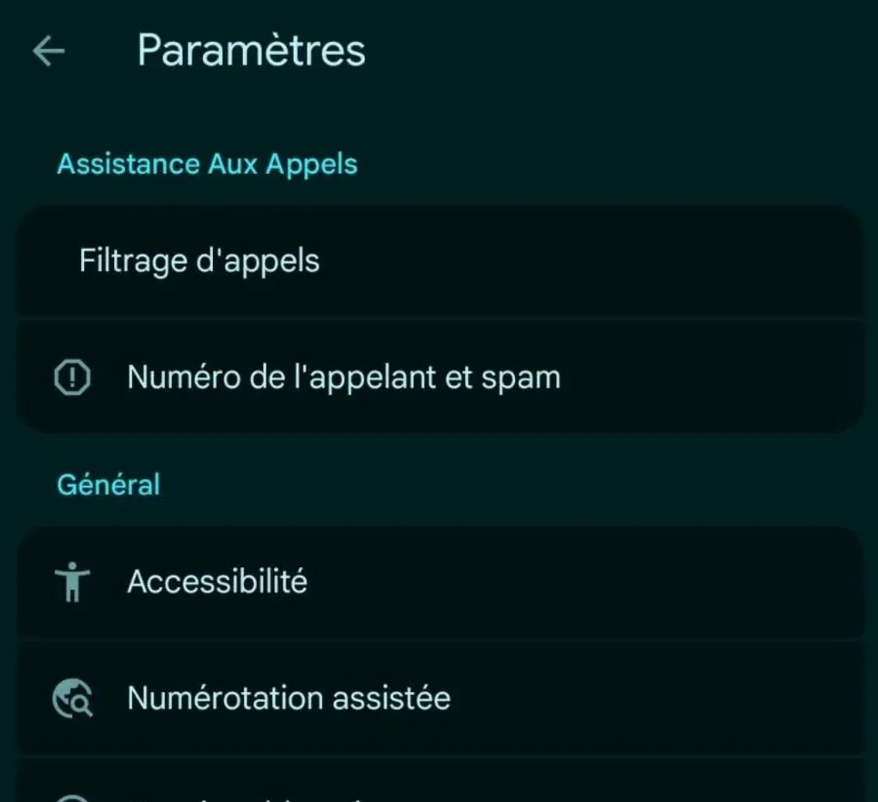Image resolution: width=878 pixels, height=802 pixels.
Task: Open Numéro de l'appelant et spam
Action: click(x=440, y=377)
